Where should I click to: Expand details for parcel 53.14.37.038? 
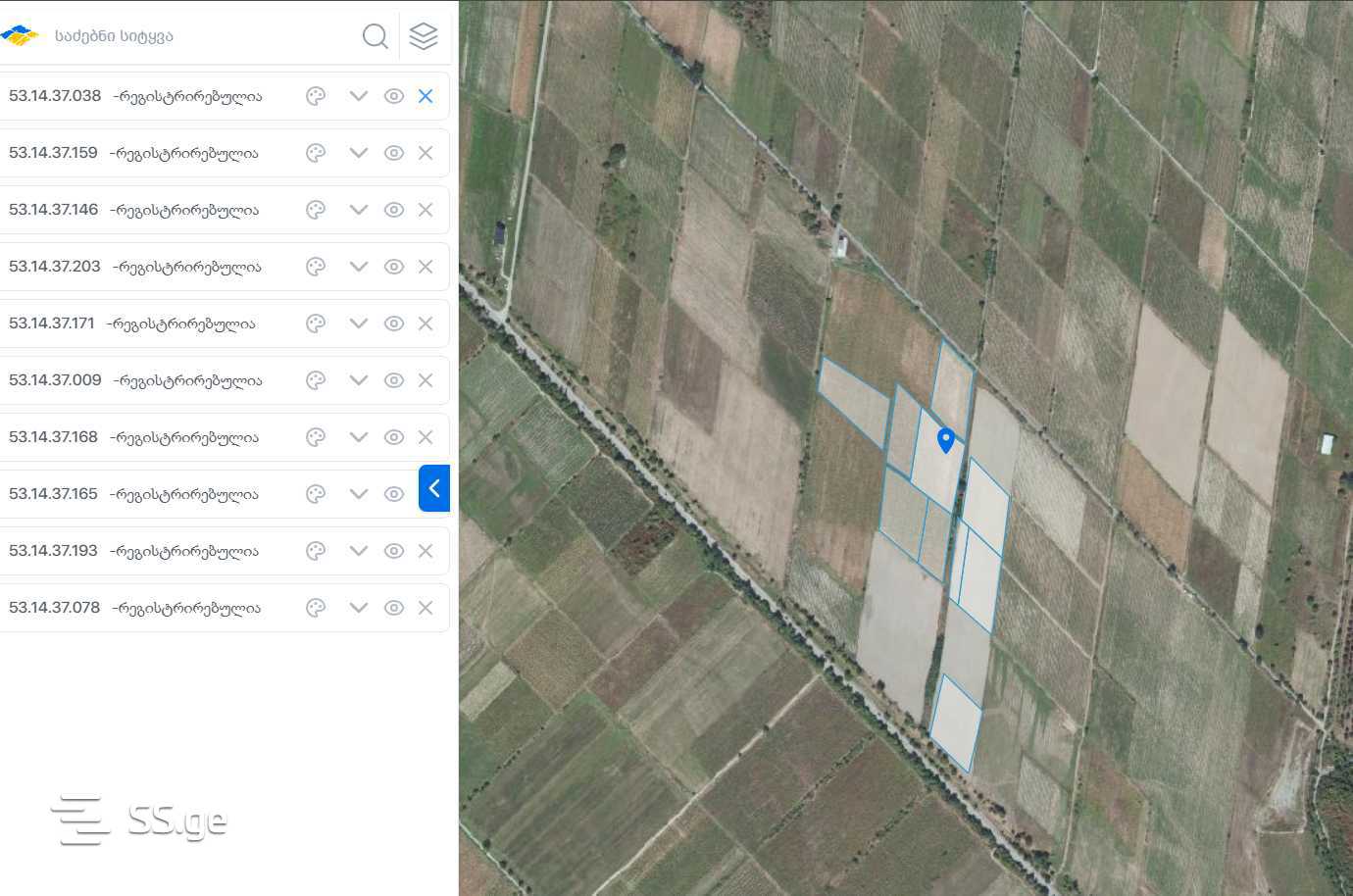click(x=359, y=96)
